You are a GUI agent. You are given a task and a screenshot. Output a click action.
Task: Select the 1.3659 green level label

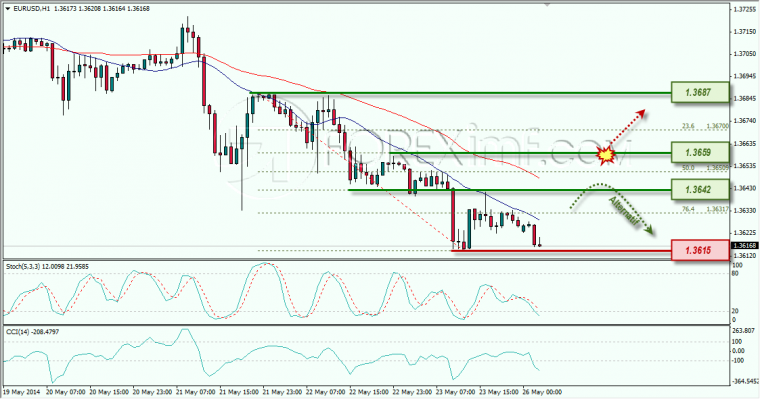pos(700,153)
